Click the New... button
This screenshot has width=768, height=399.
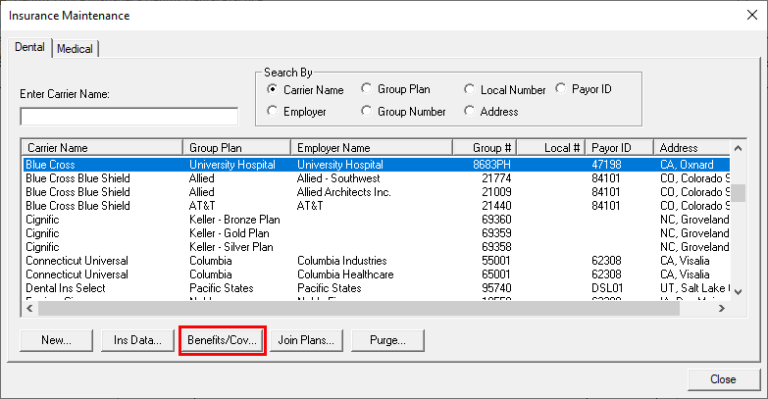tap(56, 340)
